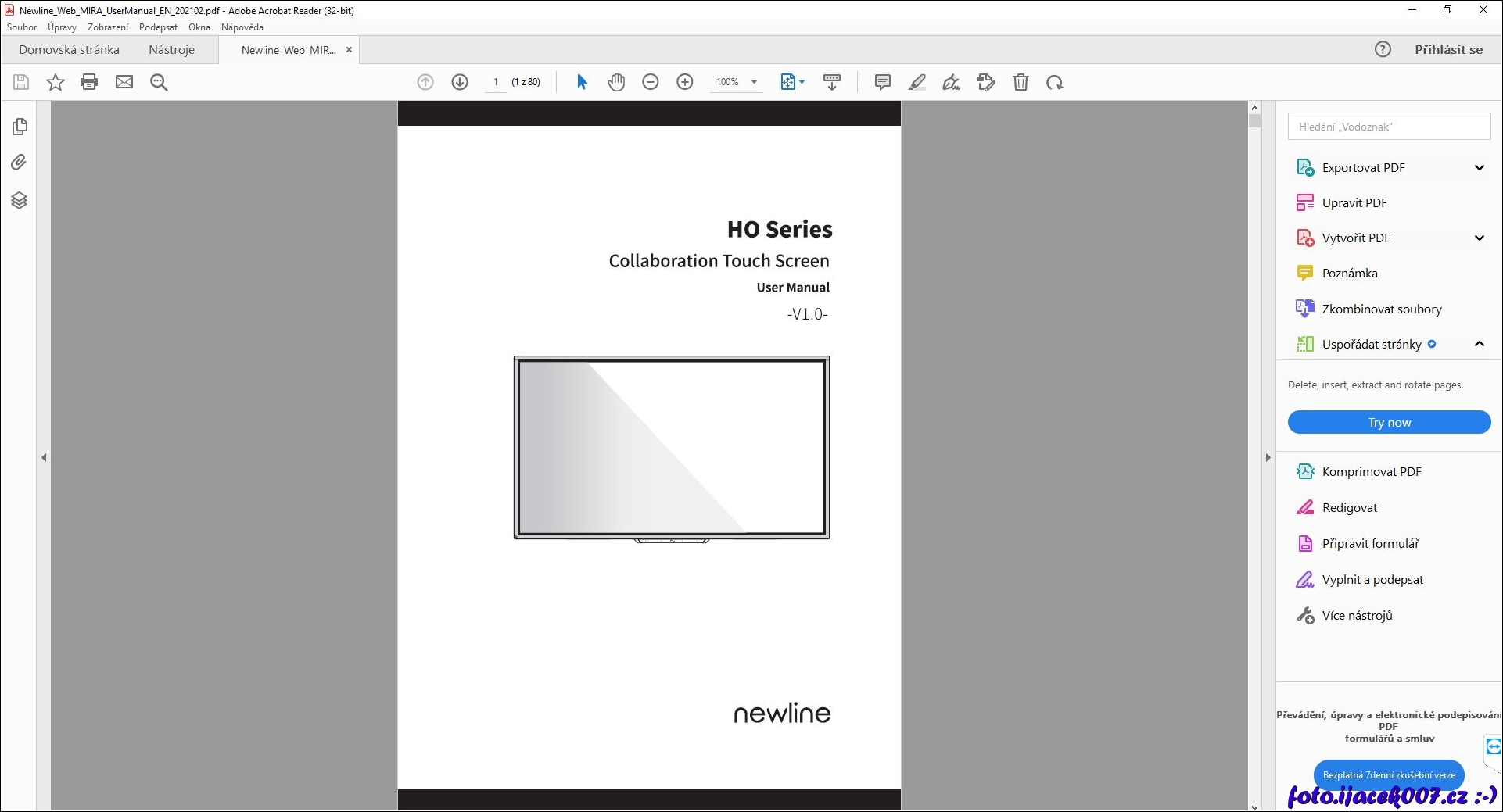Image resolution: width=1503 pixels, height=812 pixels.
Task: Select the highlight text tool
Action: pos(917,82)
